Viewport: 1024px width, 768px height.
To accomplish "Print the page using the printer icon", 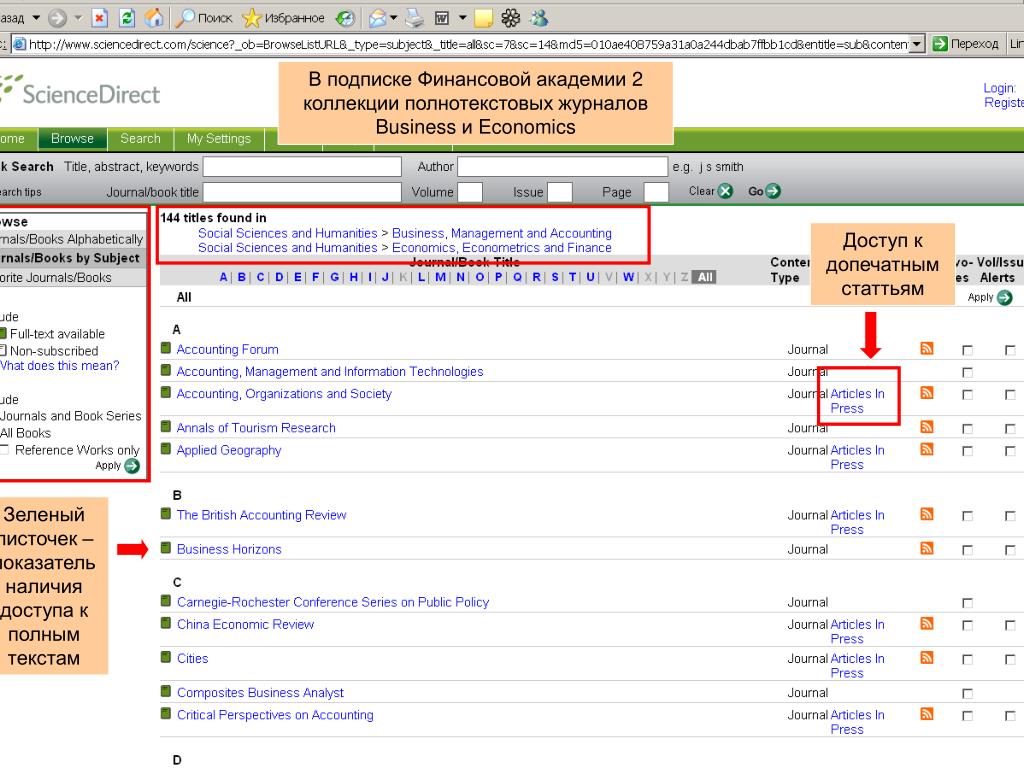I will click(414, 18).
